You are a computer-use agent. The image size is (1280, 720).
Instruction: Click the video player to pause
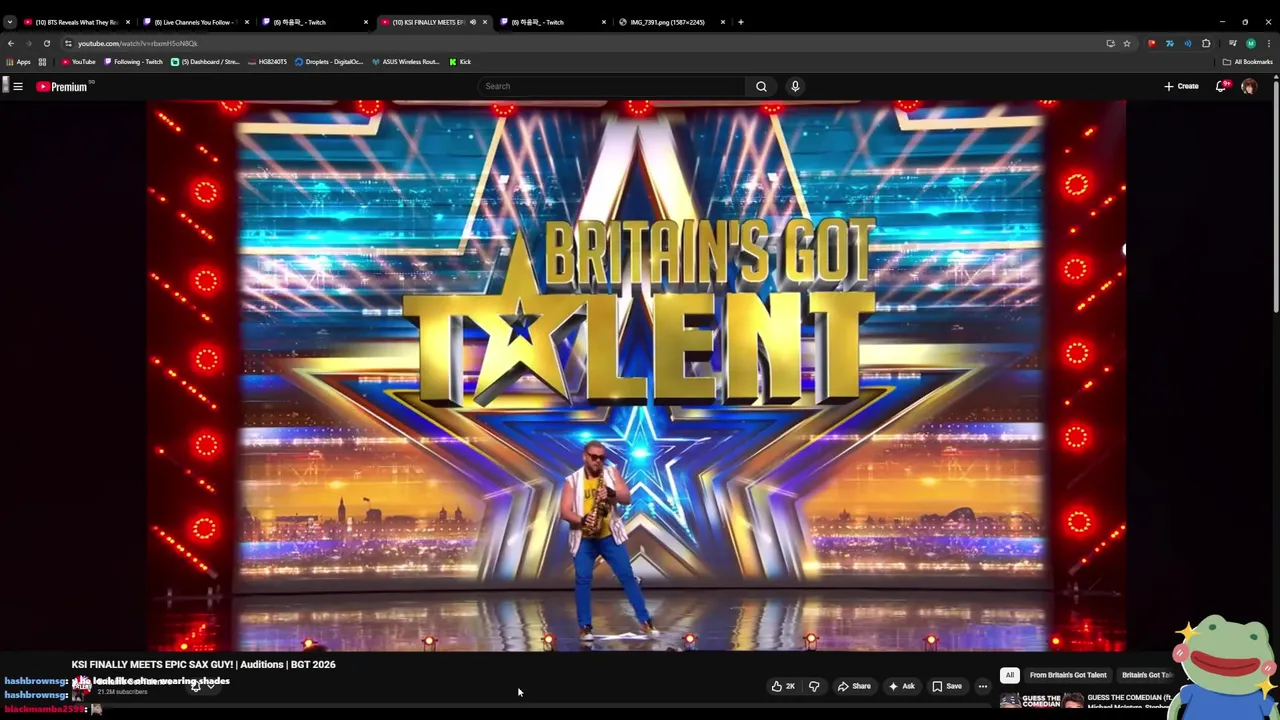636,375
